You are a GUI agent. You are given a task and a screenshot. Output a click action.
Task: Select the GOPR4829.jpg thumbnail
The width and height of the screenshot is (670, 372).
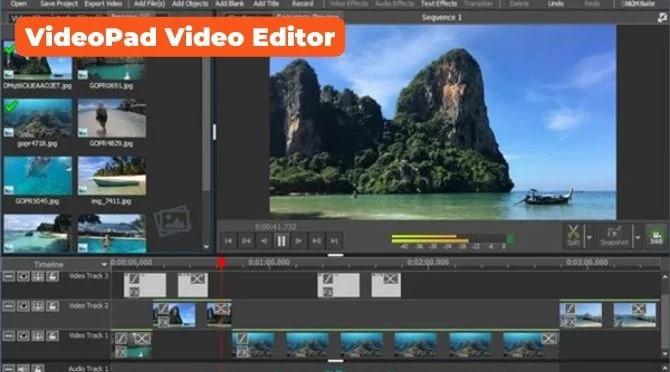click(112, 118)
